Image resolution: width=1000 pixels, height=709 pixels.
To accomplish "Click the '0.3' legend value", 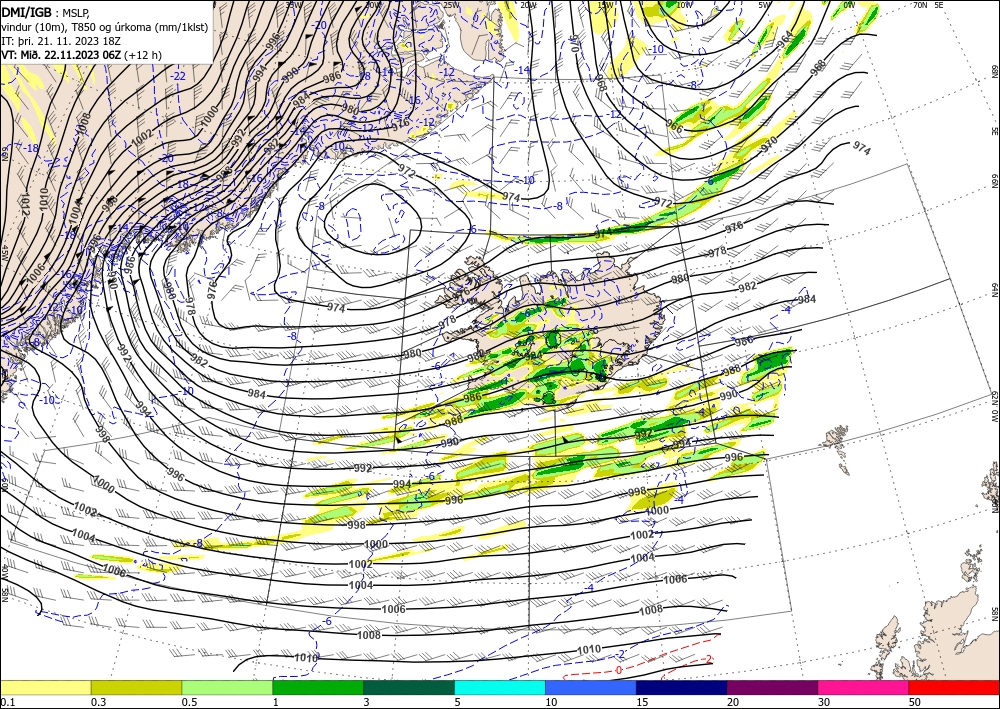I will (x=98, y=702).
